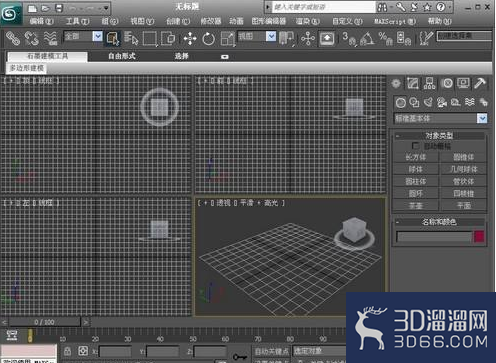Switch to the 自由形式 ribbon tab
The image size is (496, 363).
point(122,56)
